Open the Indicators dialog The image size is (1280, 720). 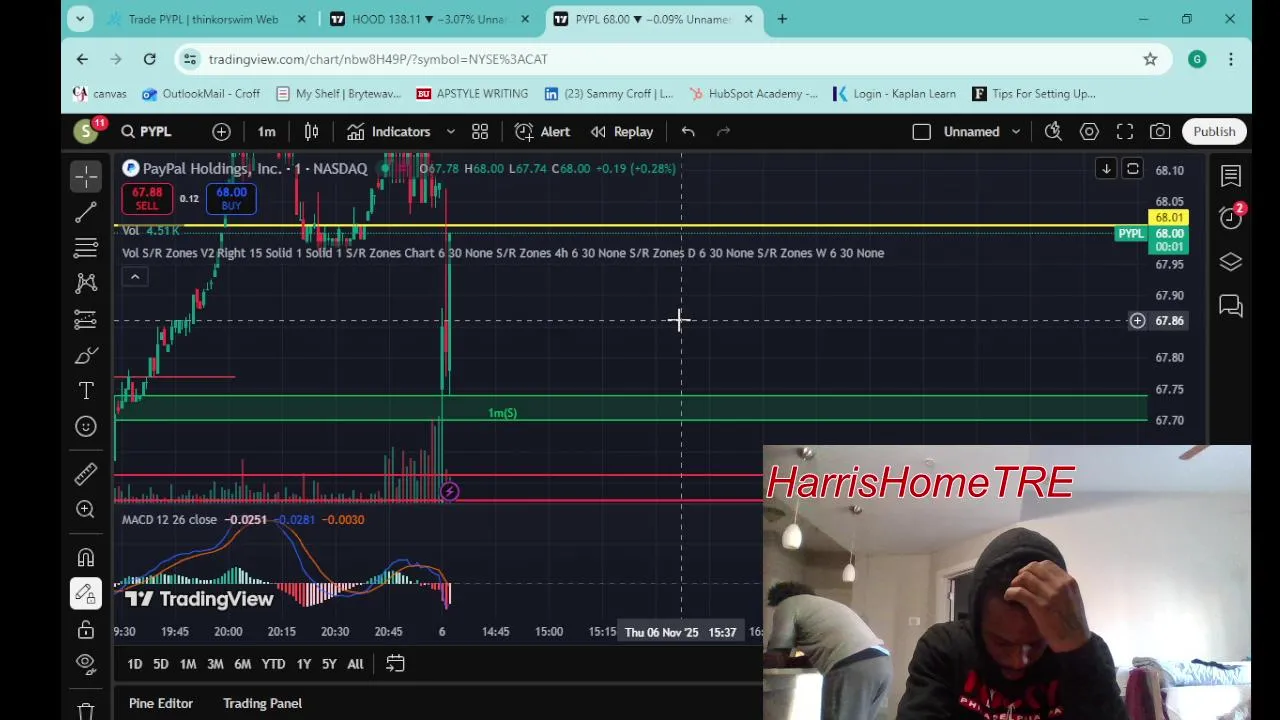click(389, 131)
